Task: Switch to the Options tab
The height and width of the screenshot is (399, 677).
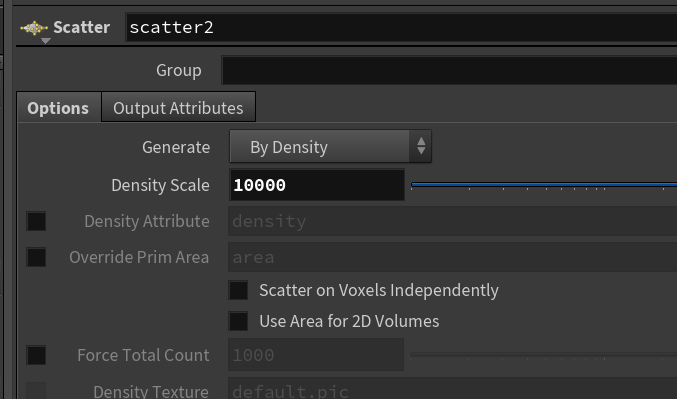Action: [58, 108]
